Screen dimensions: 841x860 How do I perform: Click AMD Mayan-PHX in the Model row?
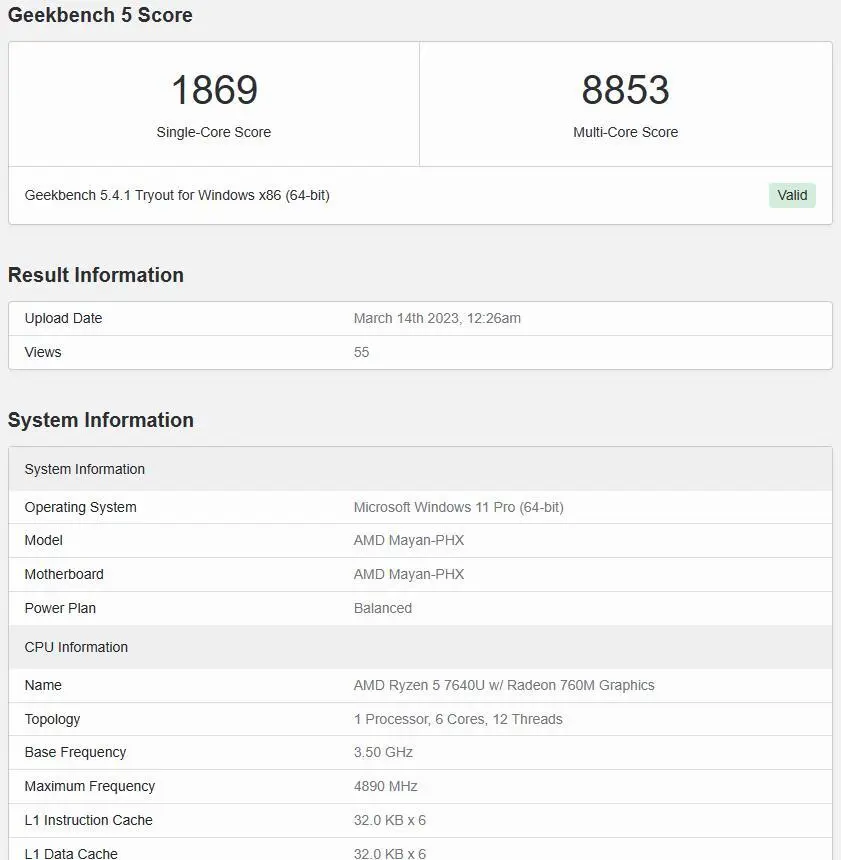coord(409,540)
